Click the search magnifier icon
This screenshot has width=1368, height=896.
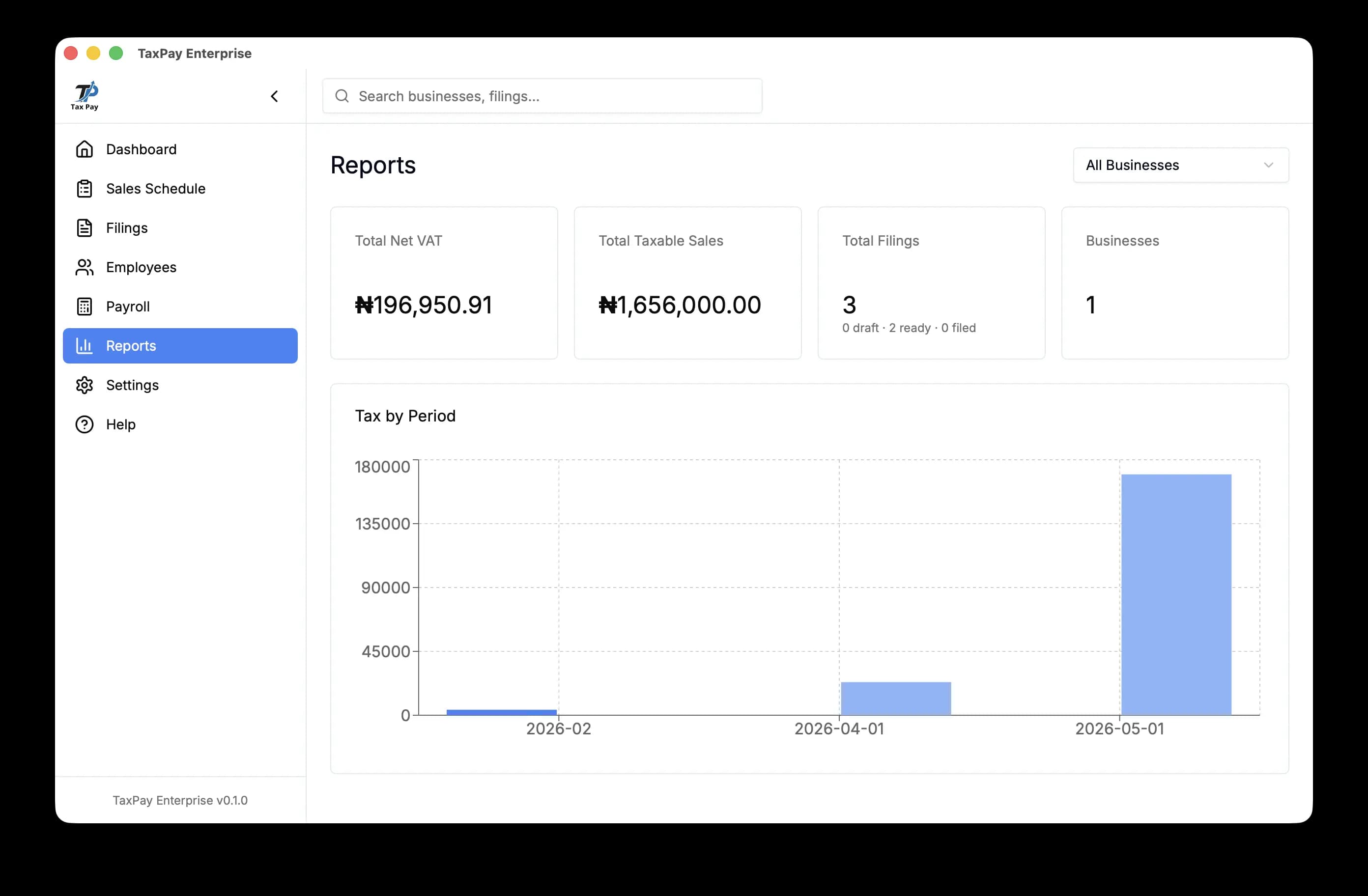click(x=342, y=96)
